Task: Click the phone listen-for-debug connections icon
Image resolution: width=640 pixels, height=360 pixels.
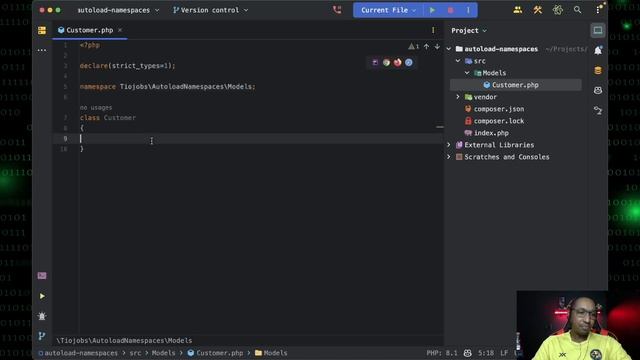Action: (x=337, y=10)
